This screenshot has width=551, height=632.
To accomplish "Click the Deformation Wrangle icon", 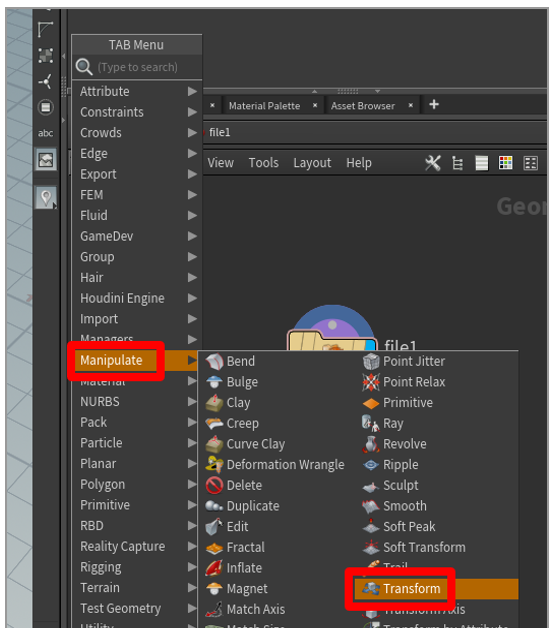I will point(214,464).
